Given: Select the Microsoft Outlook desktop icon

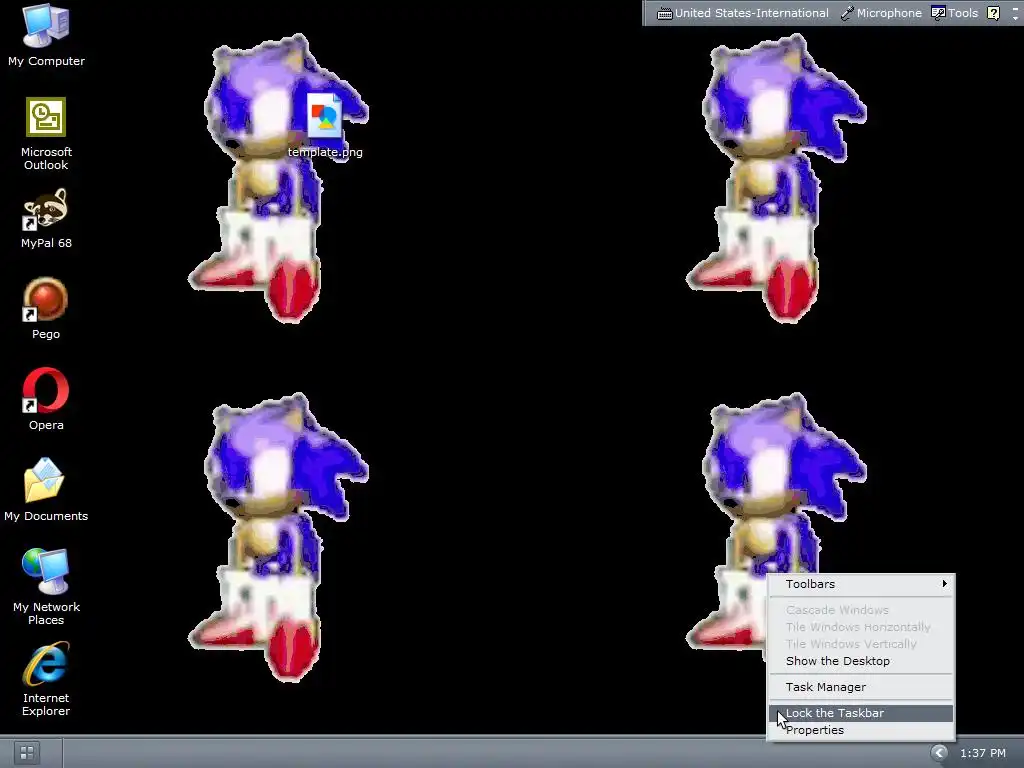Looking at the screenshot, I should tap(46, 118).
